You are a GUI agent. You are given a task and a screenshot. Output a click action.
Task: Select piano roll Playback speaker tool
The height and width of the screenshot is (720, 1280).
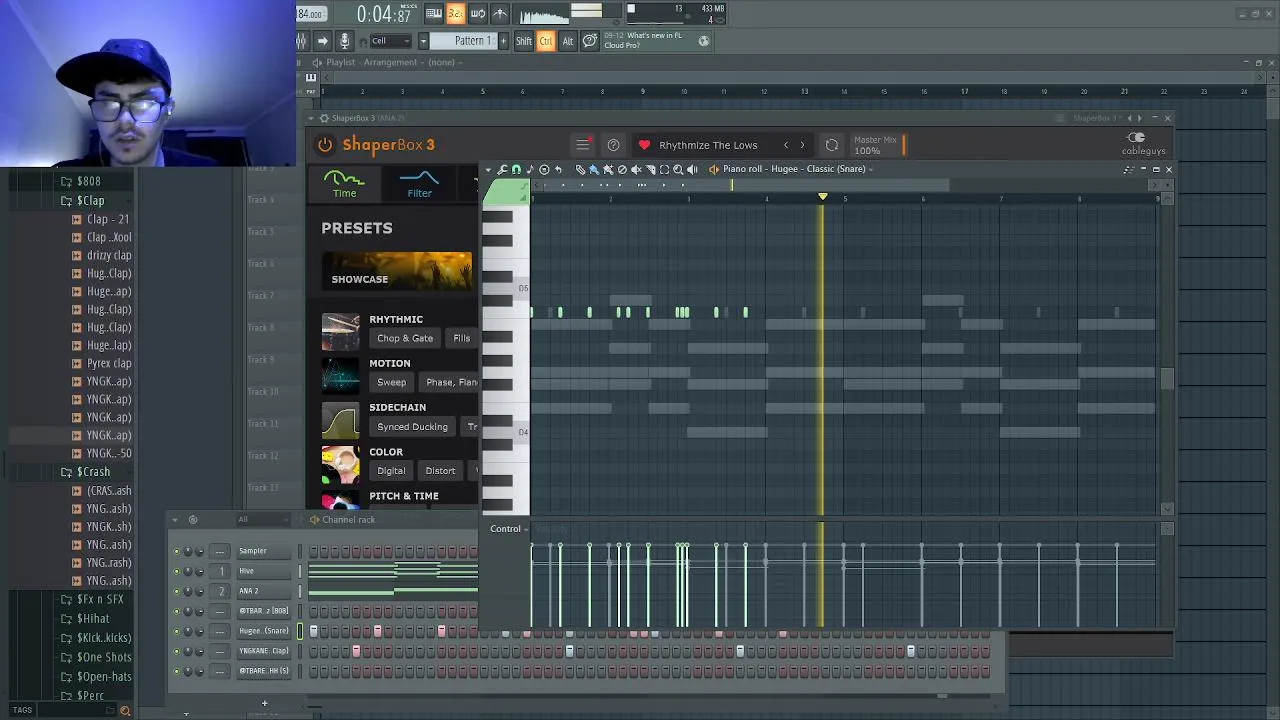(692, 169)
